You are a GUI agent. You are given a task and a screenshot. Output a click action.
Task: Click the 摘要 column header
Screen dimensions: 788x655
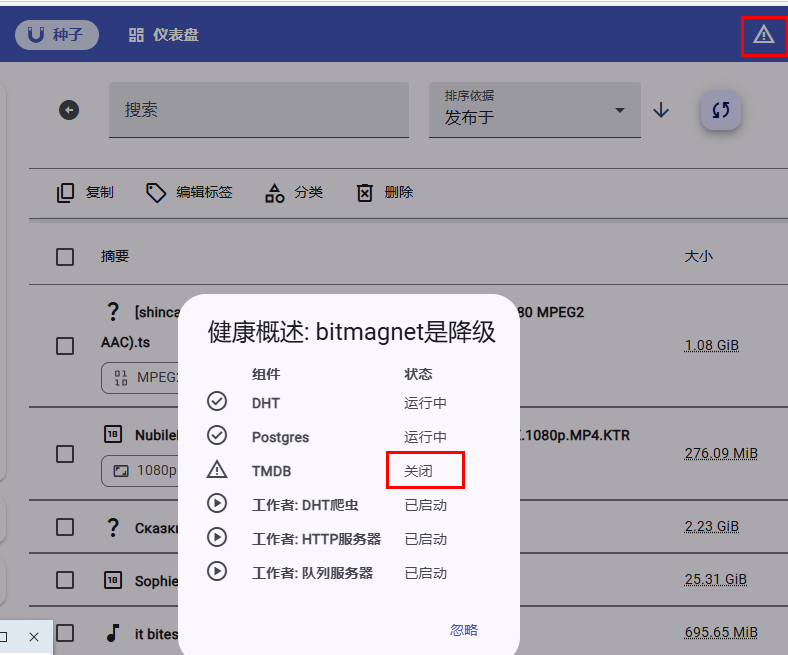[115, 257]
